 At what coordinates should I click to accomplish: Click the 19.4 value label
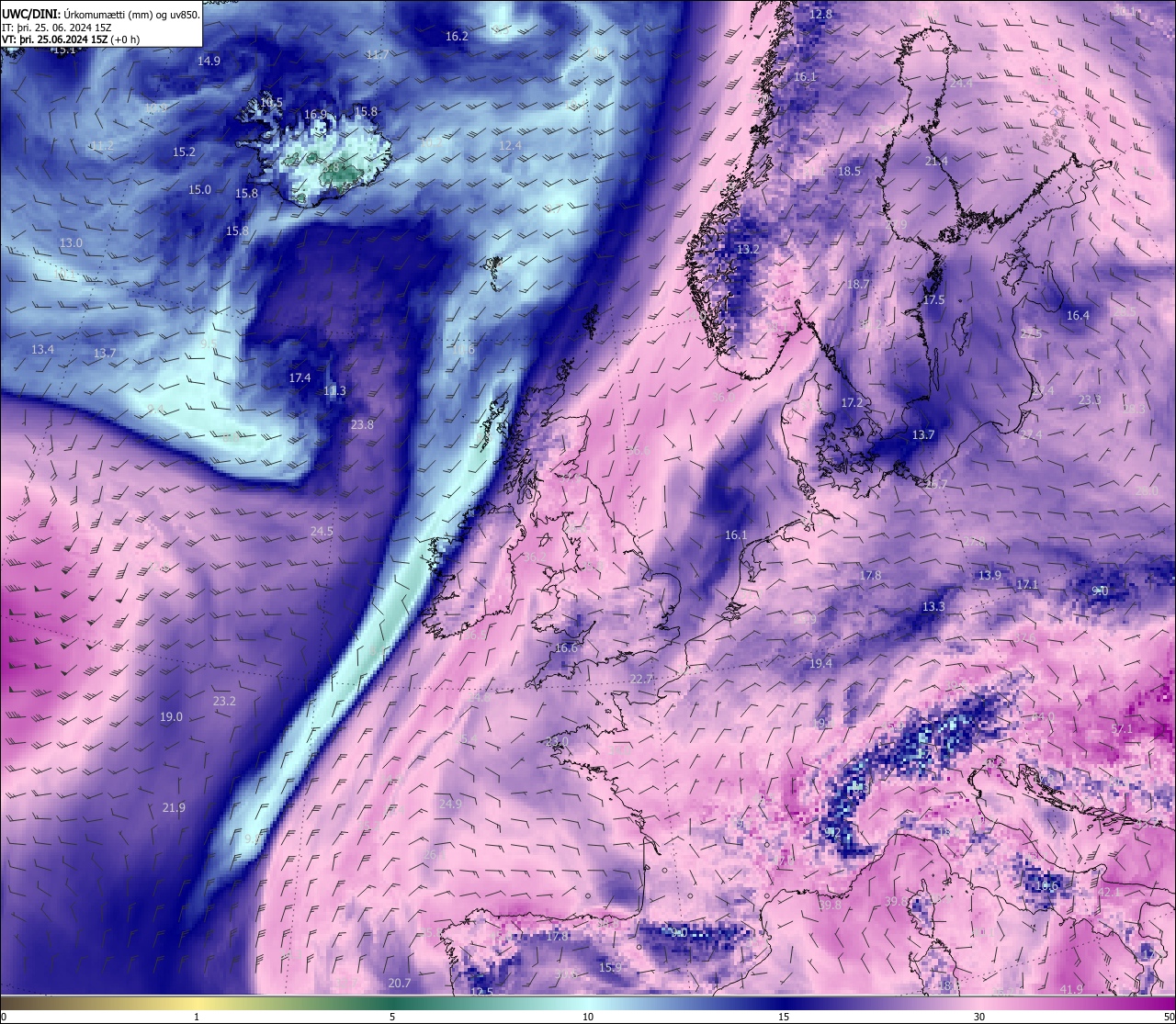[x=820, y=664]
